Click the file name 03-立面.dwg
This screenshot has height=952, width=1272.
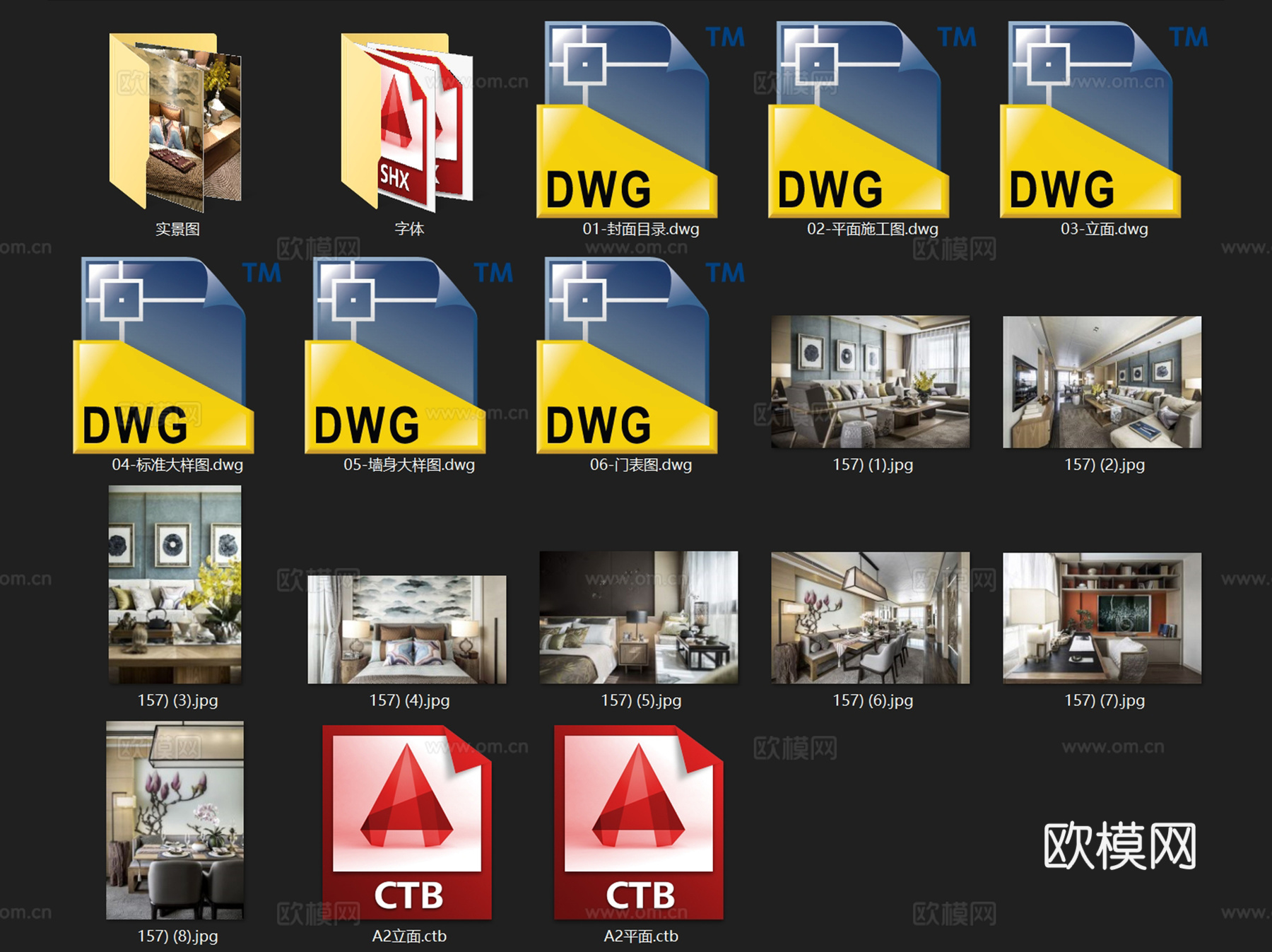tap(1105, 229)
